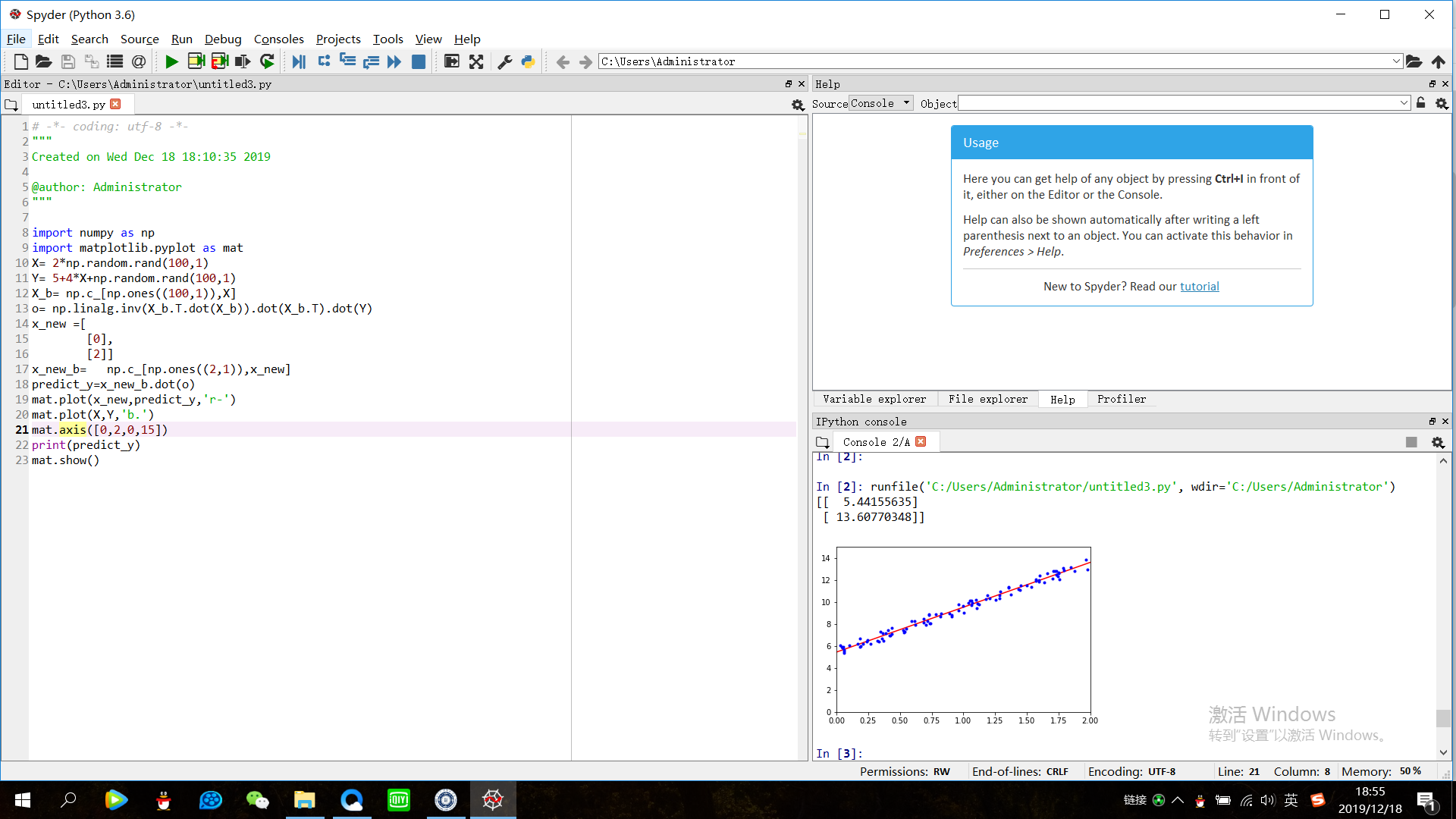Continue execution until next breakpoint icon
Viewport: 1456px width, 819px height.
click(394, 62)
